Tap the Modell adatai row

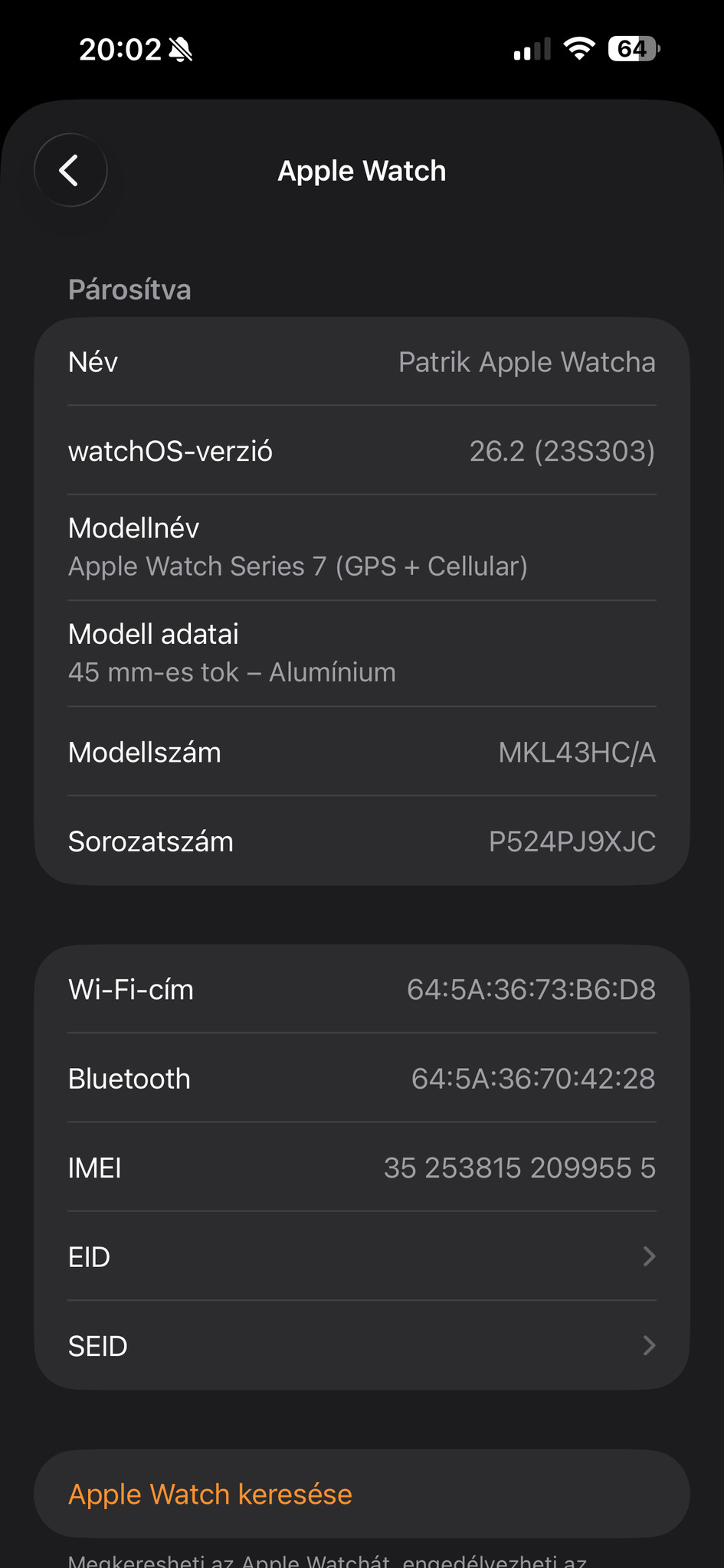362,653
